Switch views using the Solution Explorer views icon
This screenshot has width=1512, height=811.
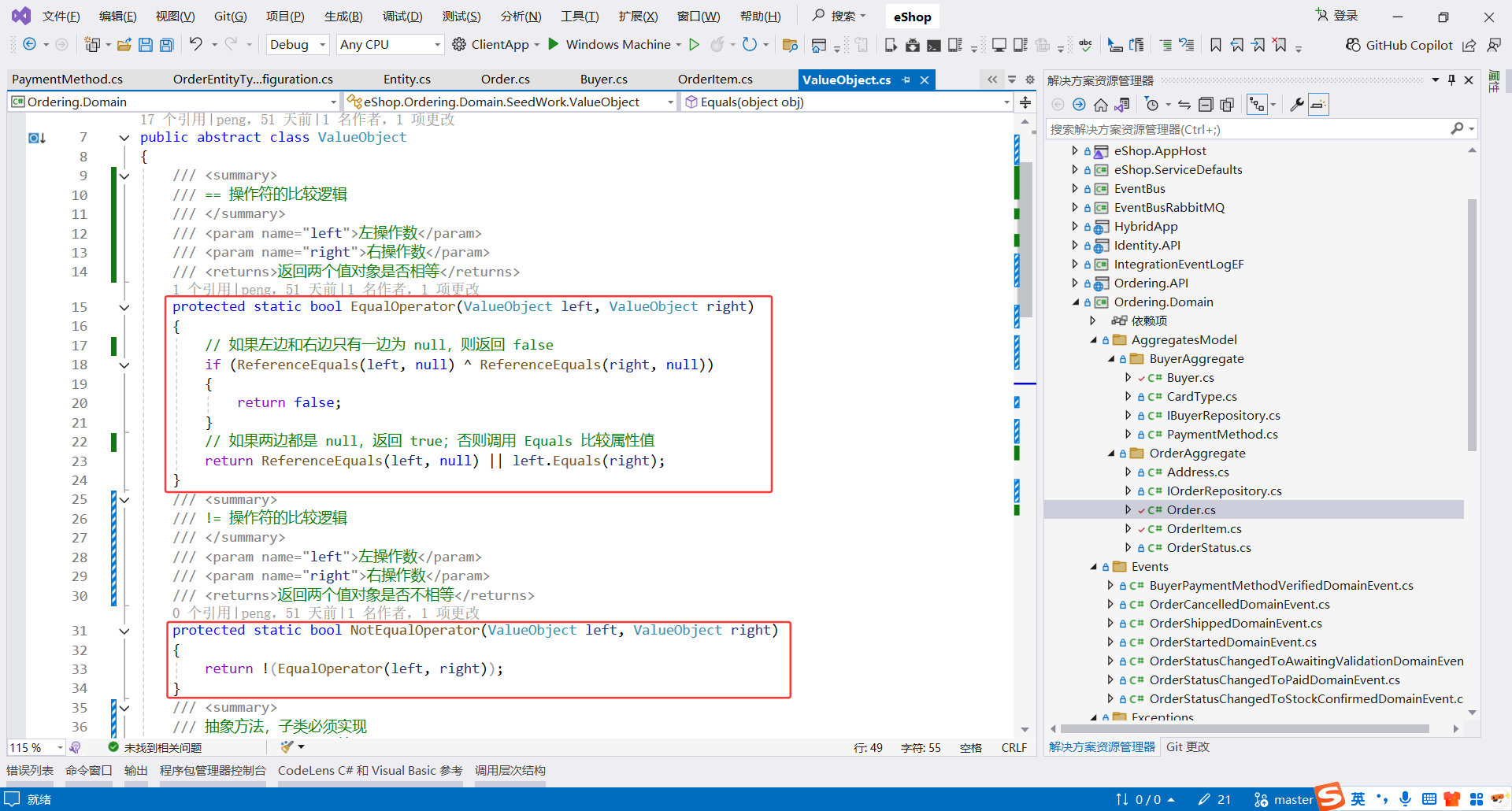point(1122,105)
